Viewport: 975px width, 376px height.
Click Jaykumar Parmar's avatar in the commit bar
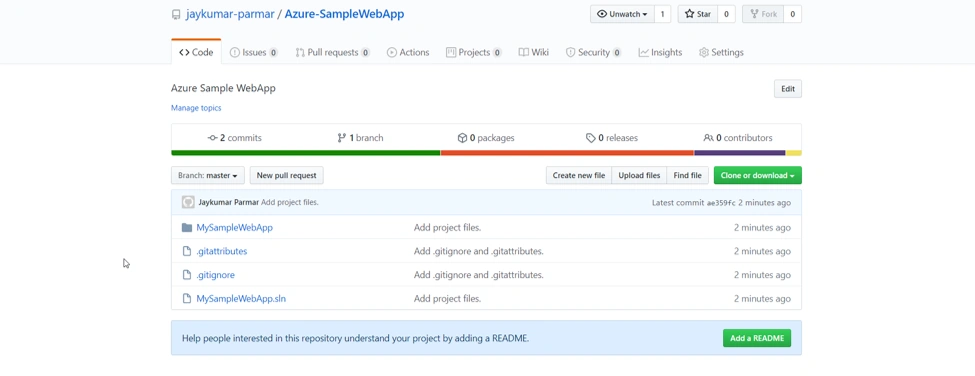click(x=188, y=202)
